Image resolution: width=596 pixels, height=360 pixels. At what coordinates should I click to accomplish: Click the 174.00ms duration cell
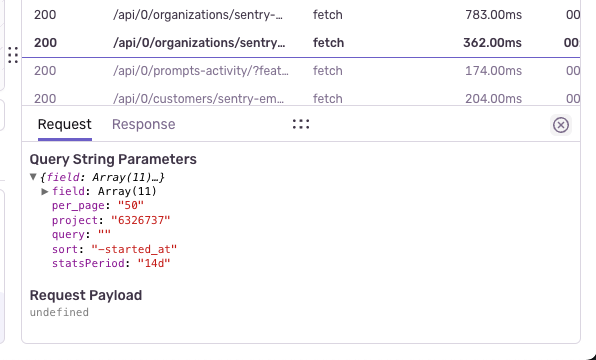[x=493, y=71]
